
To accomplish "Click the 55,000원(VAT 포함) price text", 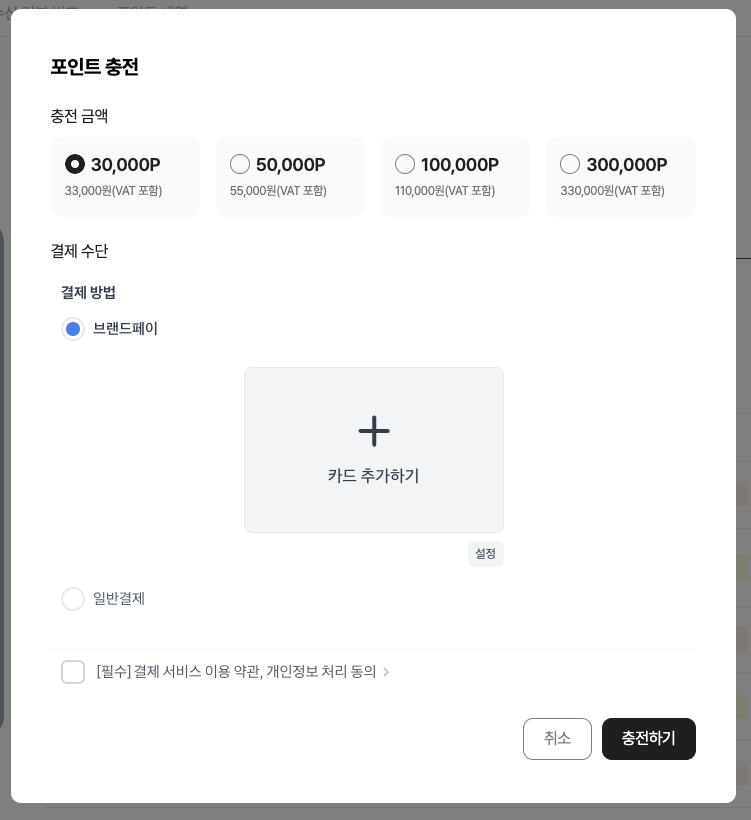I will (x=278, y=191).
